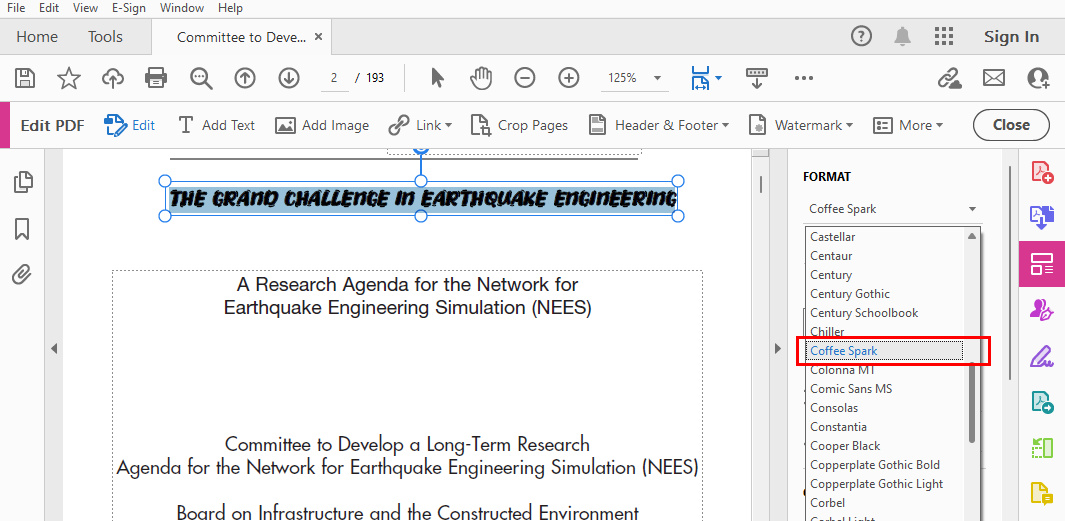Click the Sign In link
This screenshot has width=1065, height=521.
[1011, 37]
